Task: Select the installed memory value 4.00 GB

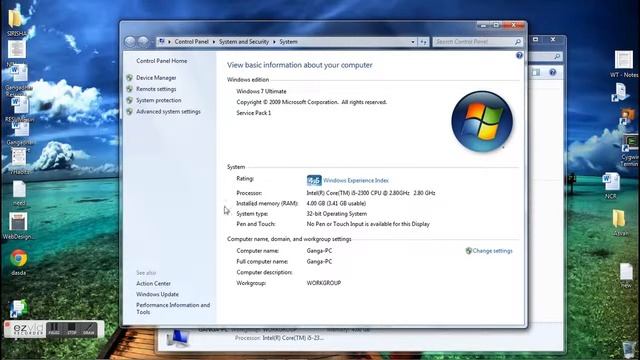Action: click(x=336, y=203)
